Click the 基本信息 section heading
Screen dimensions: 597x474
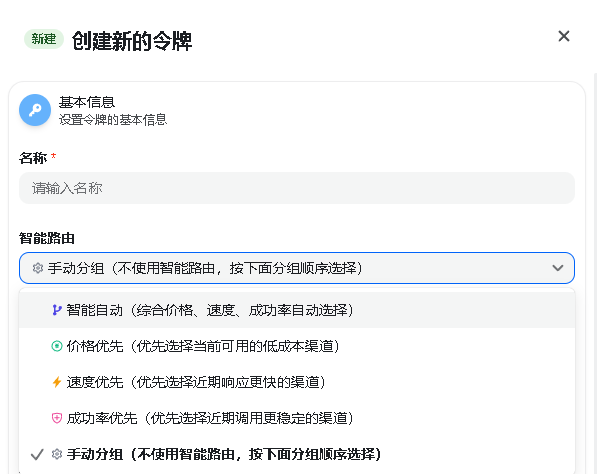point(87,102)
